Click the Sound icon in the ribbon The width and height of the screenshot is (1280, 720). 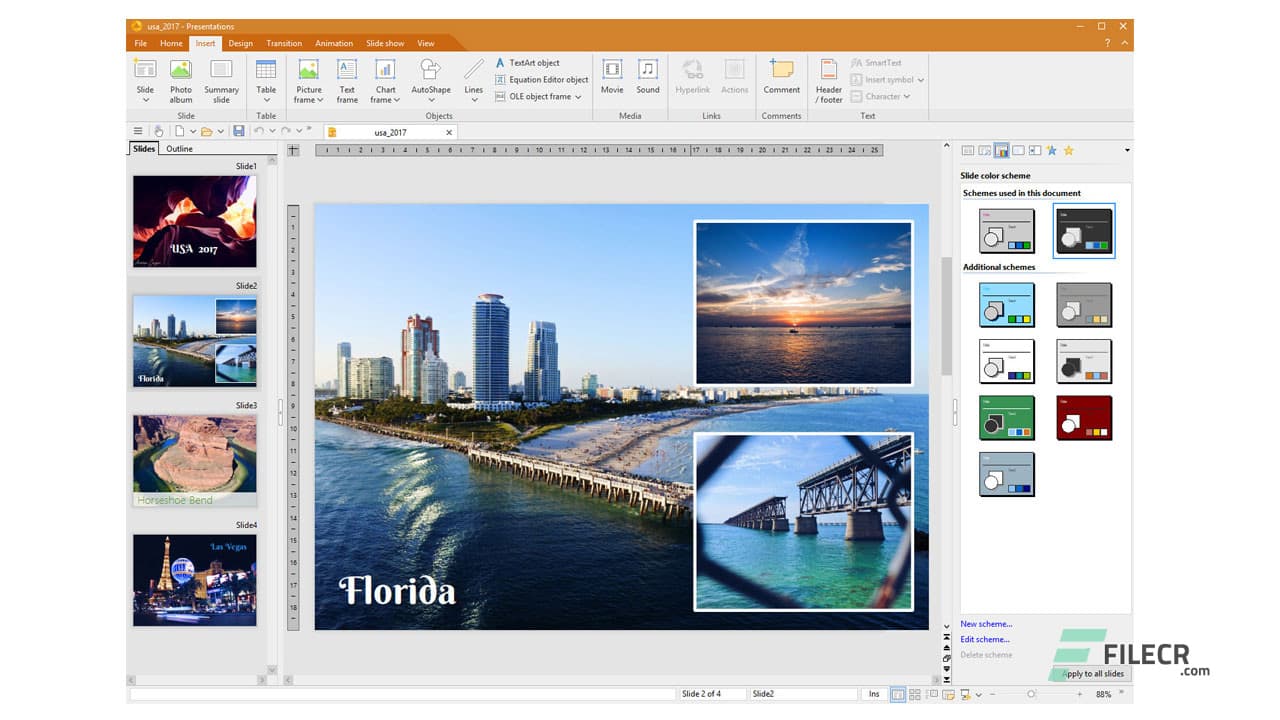[x=648, y=77]
